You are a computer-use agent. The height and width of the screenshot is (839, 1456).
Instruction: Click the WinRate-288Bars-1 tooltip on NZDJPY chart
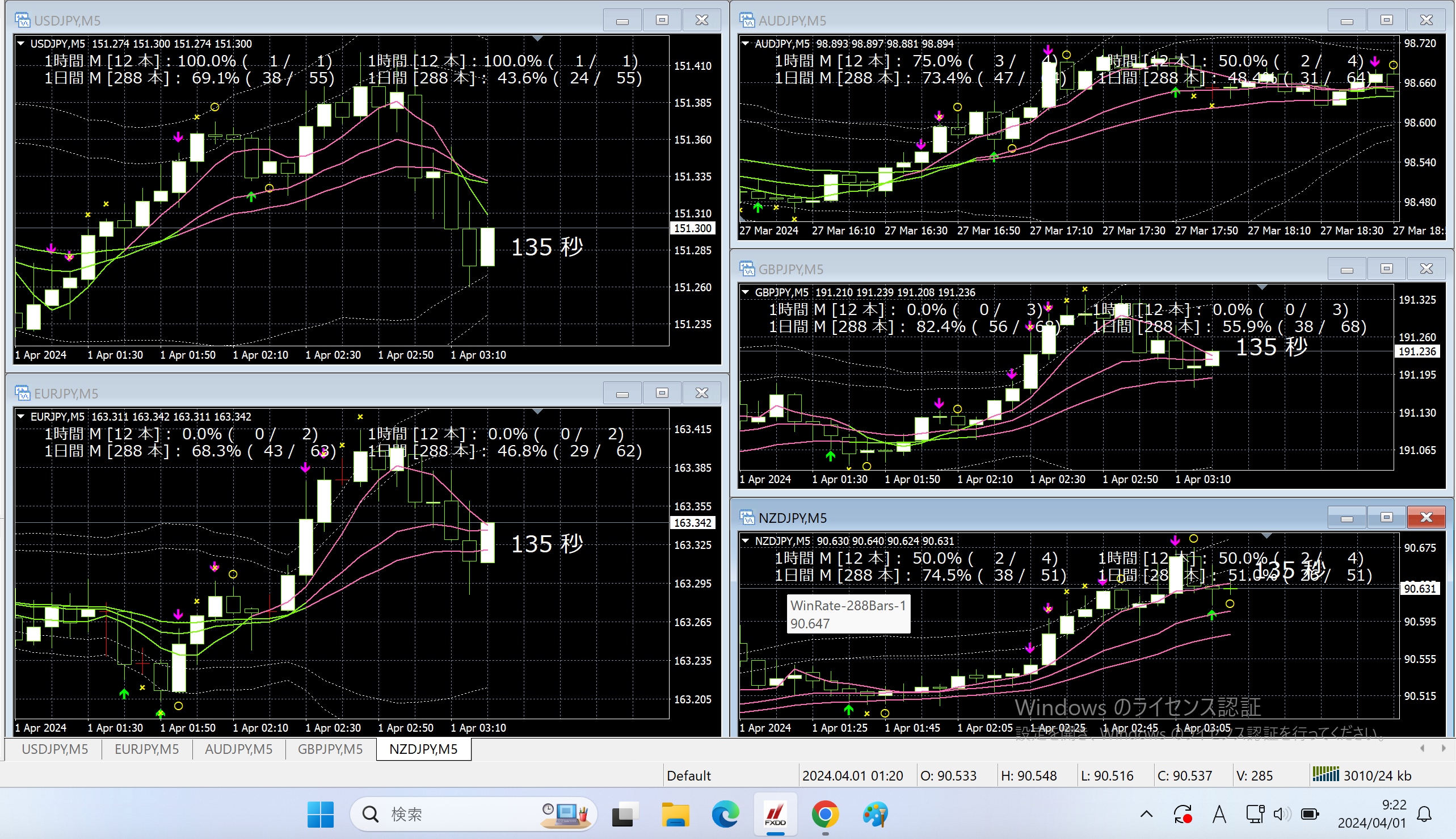[x=848, y=614]
